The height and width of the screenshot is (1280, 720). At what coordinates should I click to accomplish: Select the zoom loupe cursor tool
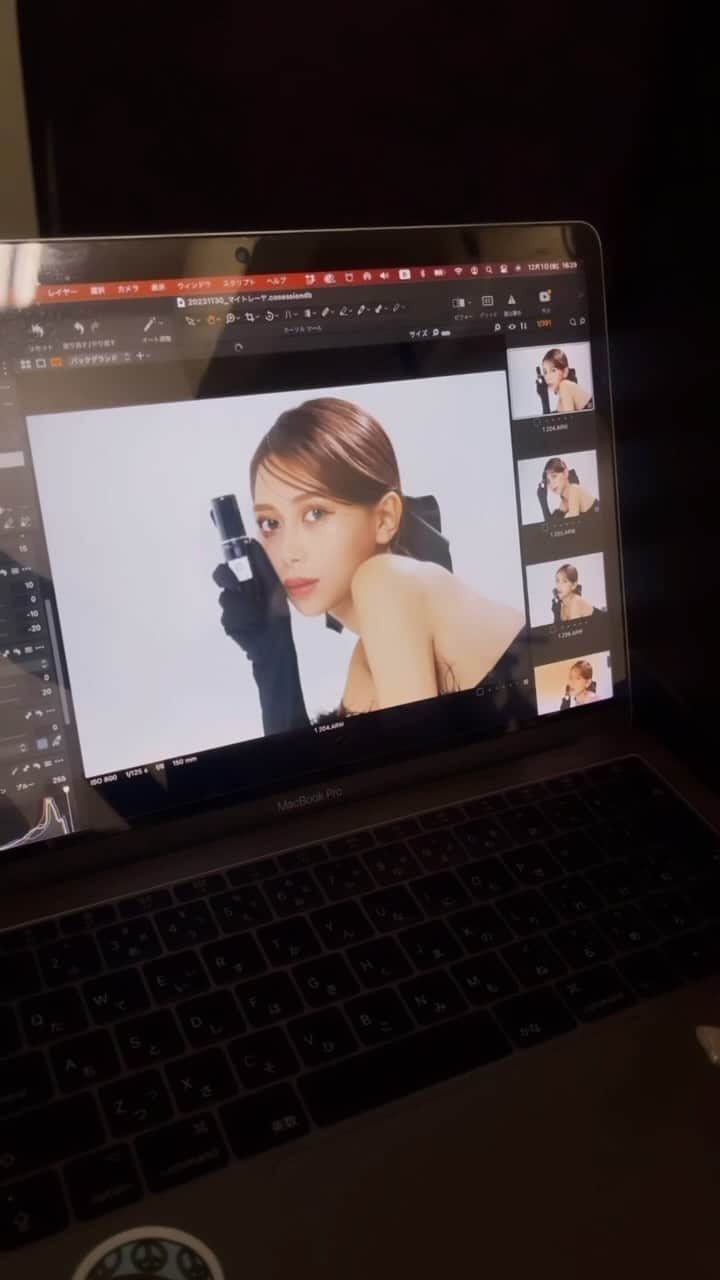pyautogui.click(x=231, y=318)
